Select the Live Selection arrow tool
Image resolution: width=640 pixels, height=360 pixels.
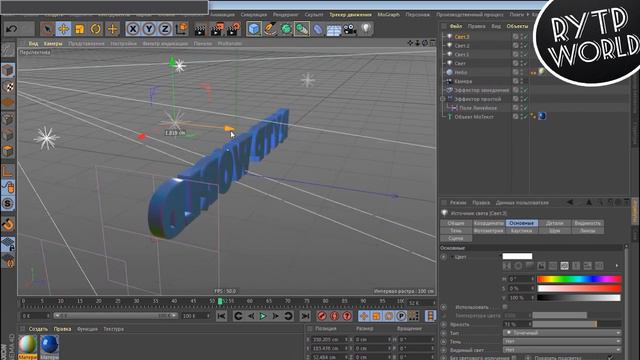(47, 29)
